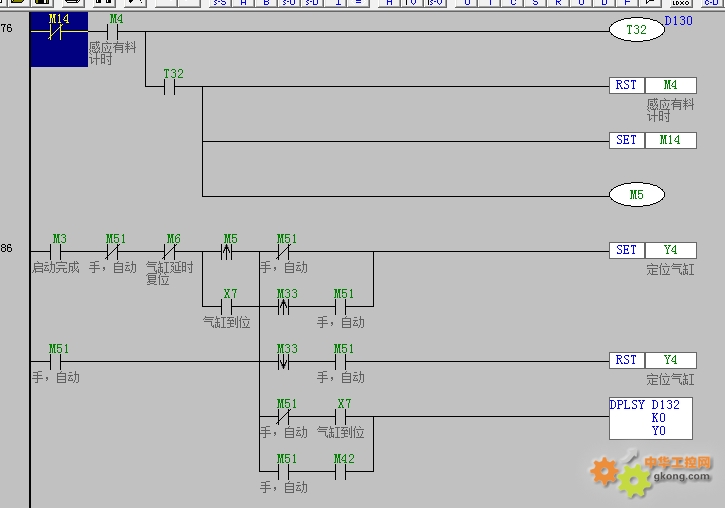The image size is (725, 508).
Task: Click the M51 NC contact beside M3
Action: (112, 251)
